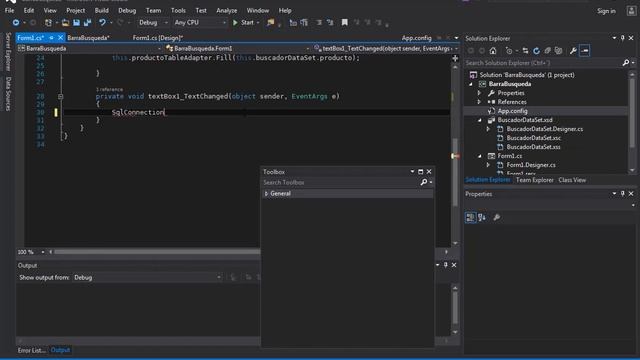The width and height of the screenshot is (640, 360).
Task: Switch to Form1.cs [Design]* tab
Action: (158, 38)
